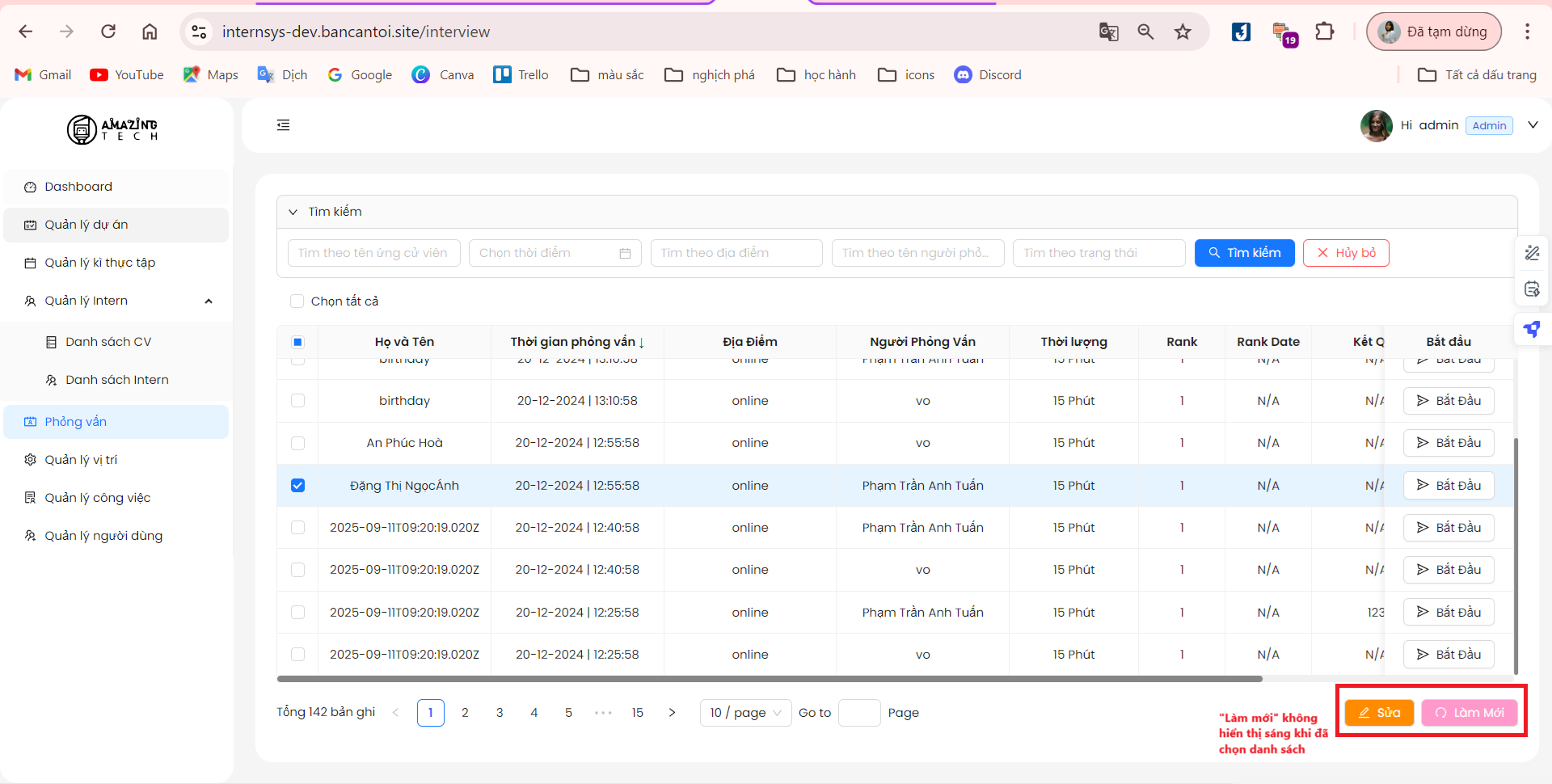Image resolution: width=1552 pixels, height=784 pixels.
Task: Tick the An Phúc Hoà row checkbox
Action: pyautogui.click(x=298, y=443)
